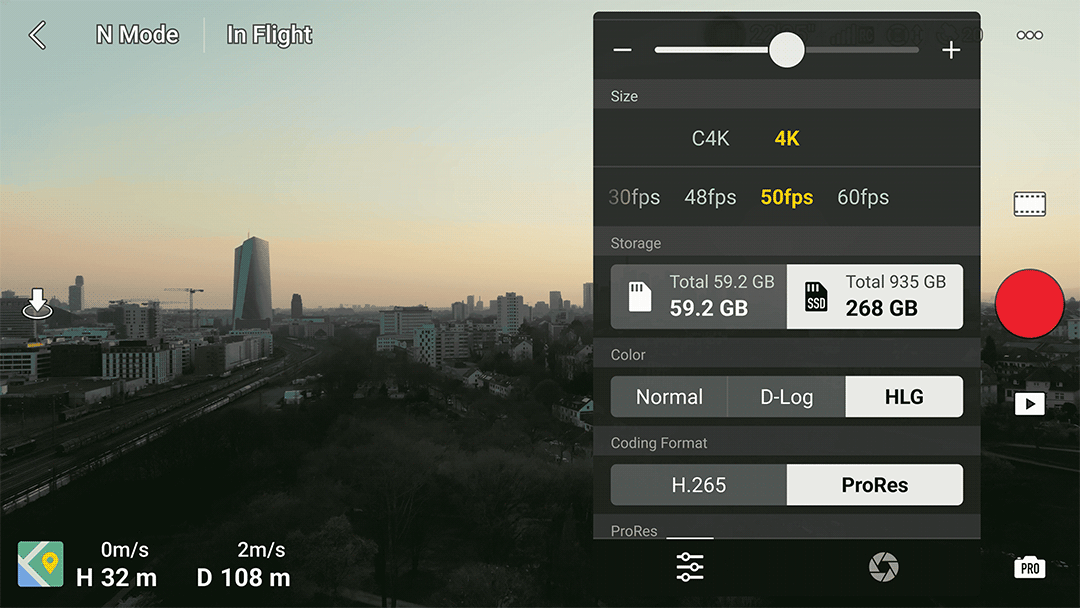Viewport: 1080px width, 608px height.
Task: Open the three-dot more options menu
Action: (x=1029, y=36)
